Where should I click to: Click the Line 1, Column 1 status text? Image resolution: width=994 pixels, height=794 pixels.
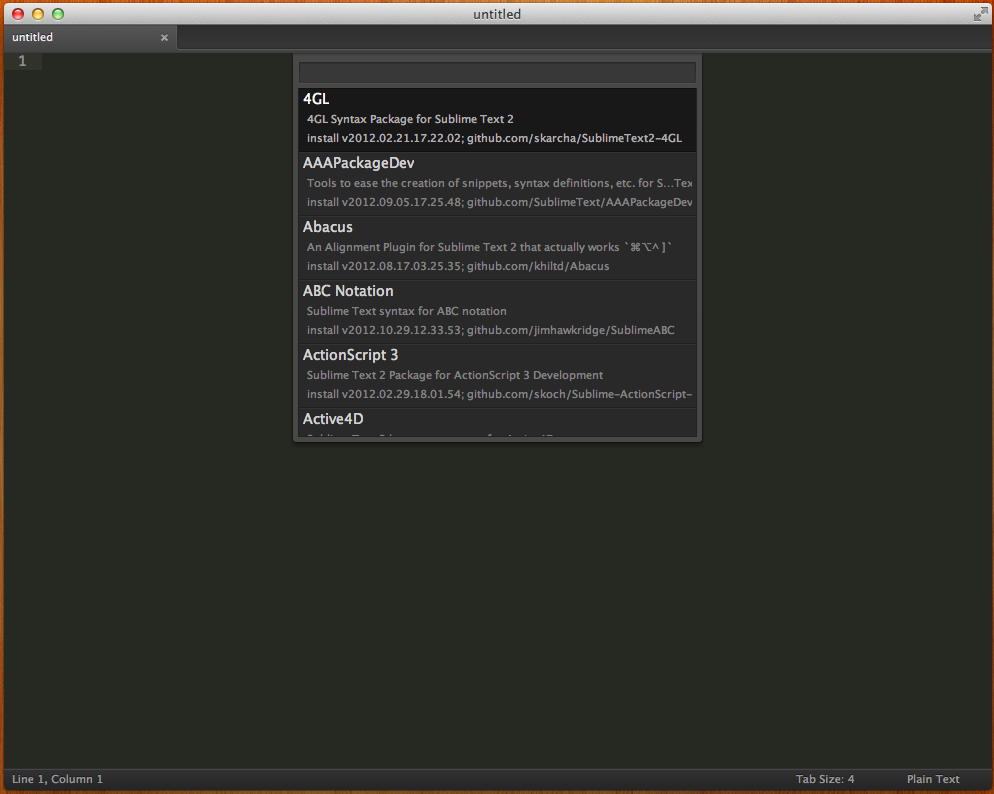coord(57,779)
